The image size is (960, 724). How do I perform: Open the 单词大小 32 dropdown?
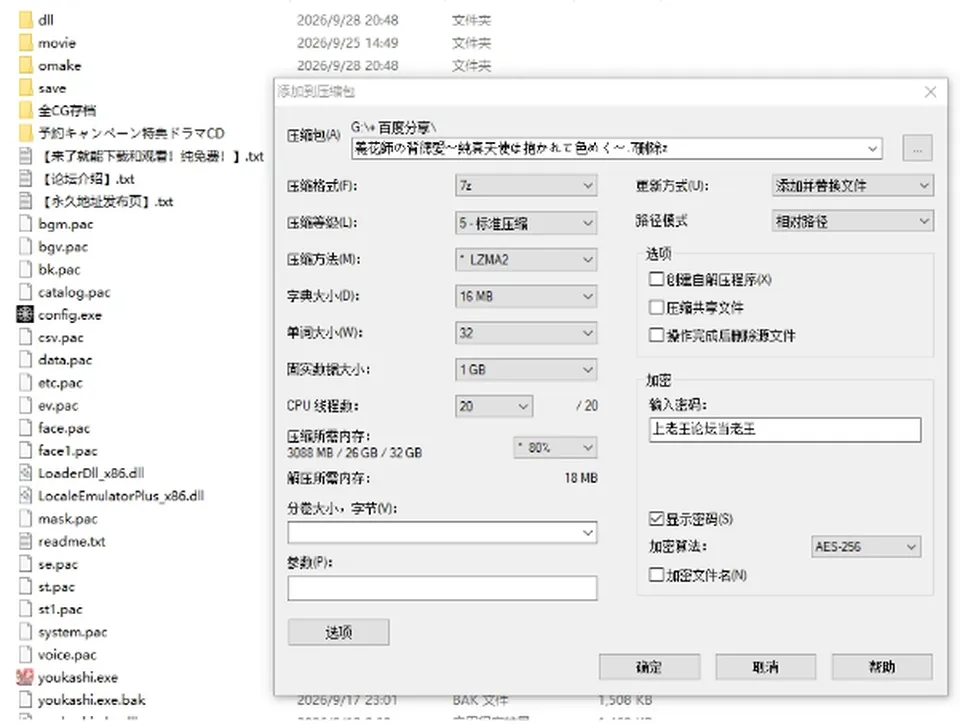click(x=526, y=333)
